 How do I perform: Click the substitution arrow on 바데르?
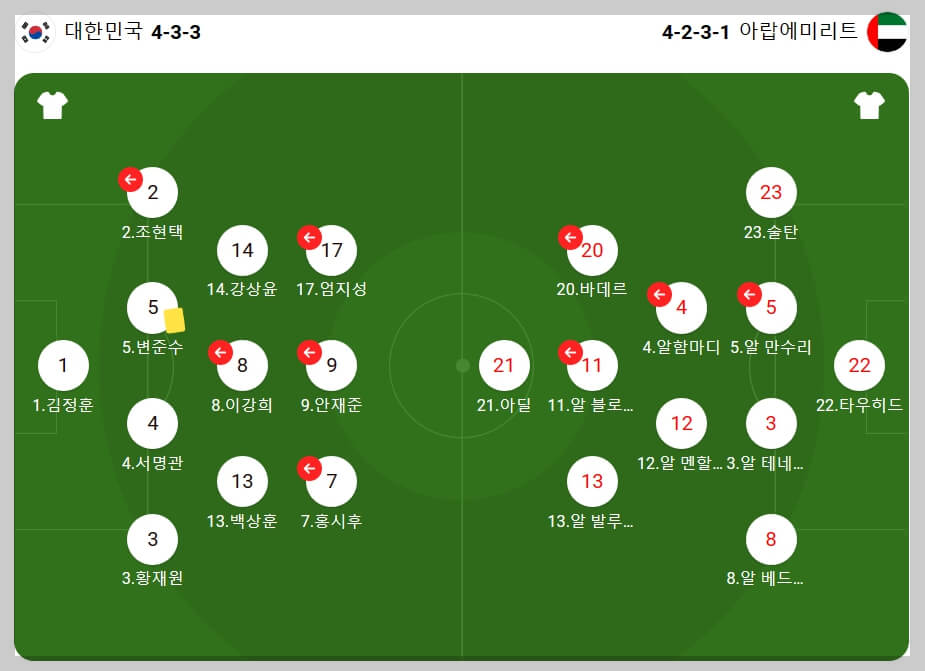(x=570, y=236)
